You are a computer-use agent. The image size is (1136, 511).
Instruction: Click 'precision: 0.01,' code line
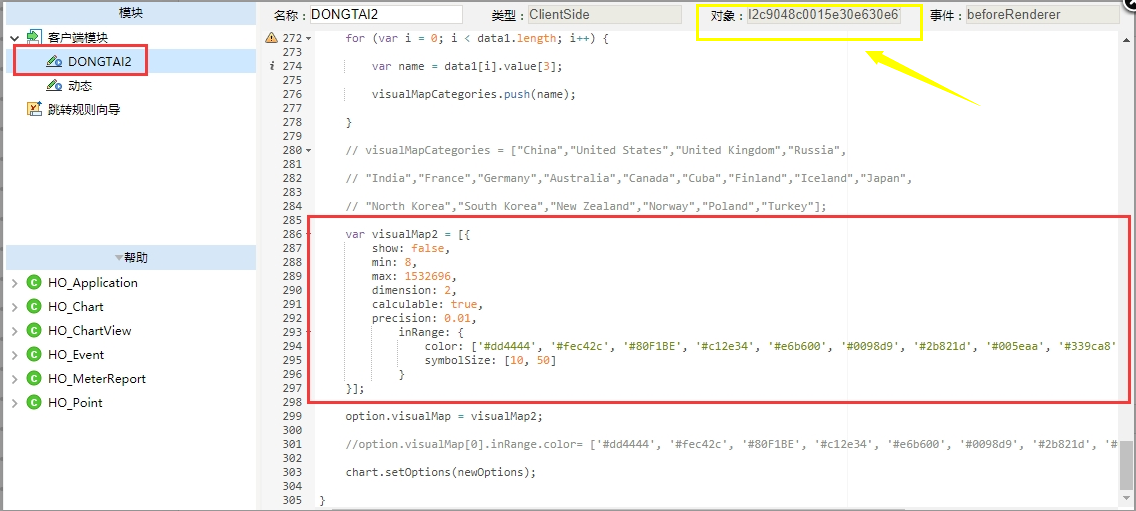(x=424, y=319)
